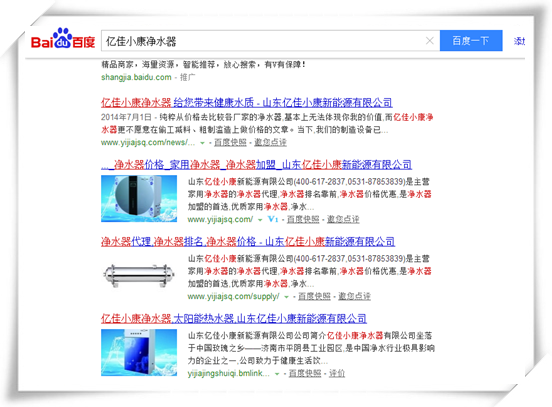Click the www.yijiajsq.com/ green URL text
The image size is (552, 407).
pyautogui.click(x=220, y=220)
